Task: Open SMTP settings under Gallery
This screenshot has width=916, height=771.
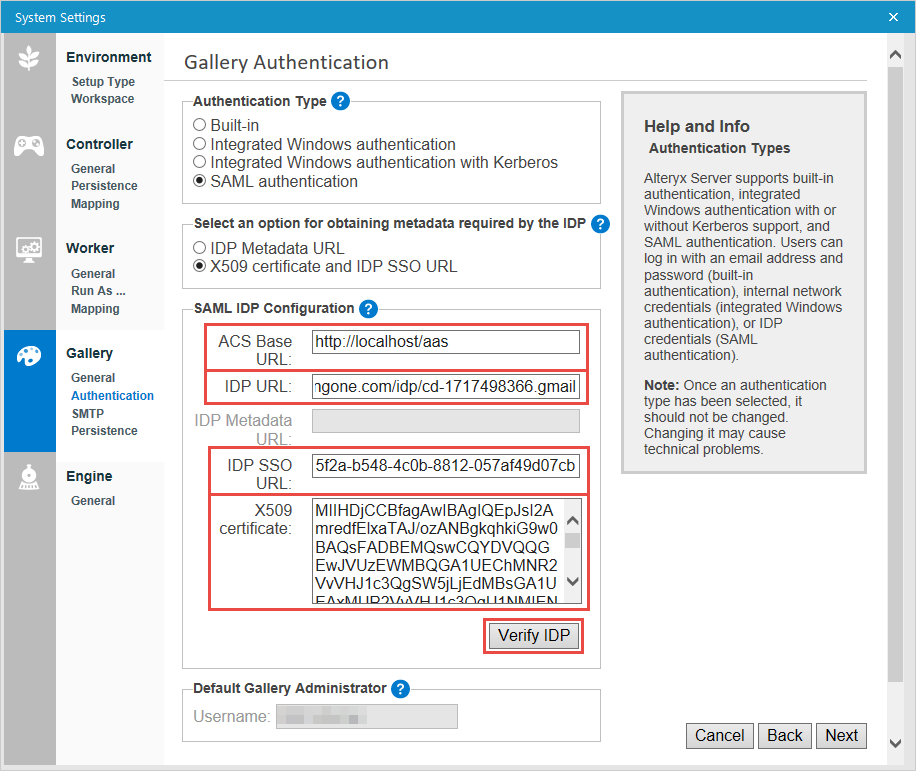Action: [87, 413]
